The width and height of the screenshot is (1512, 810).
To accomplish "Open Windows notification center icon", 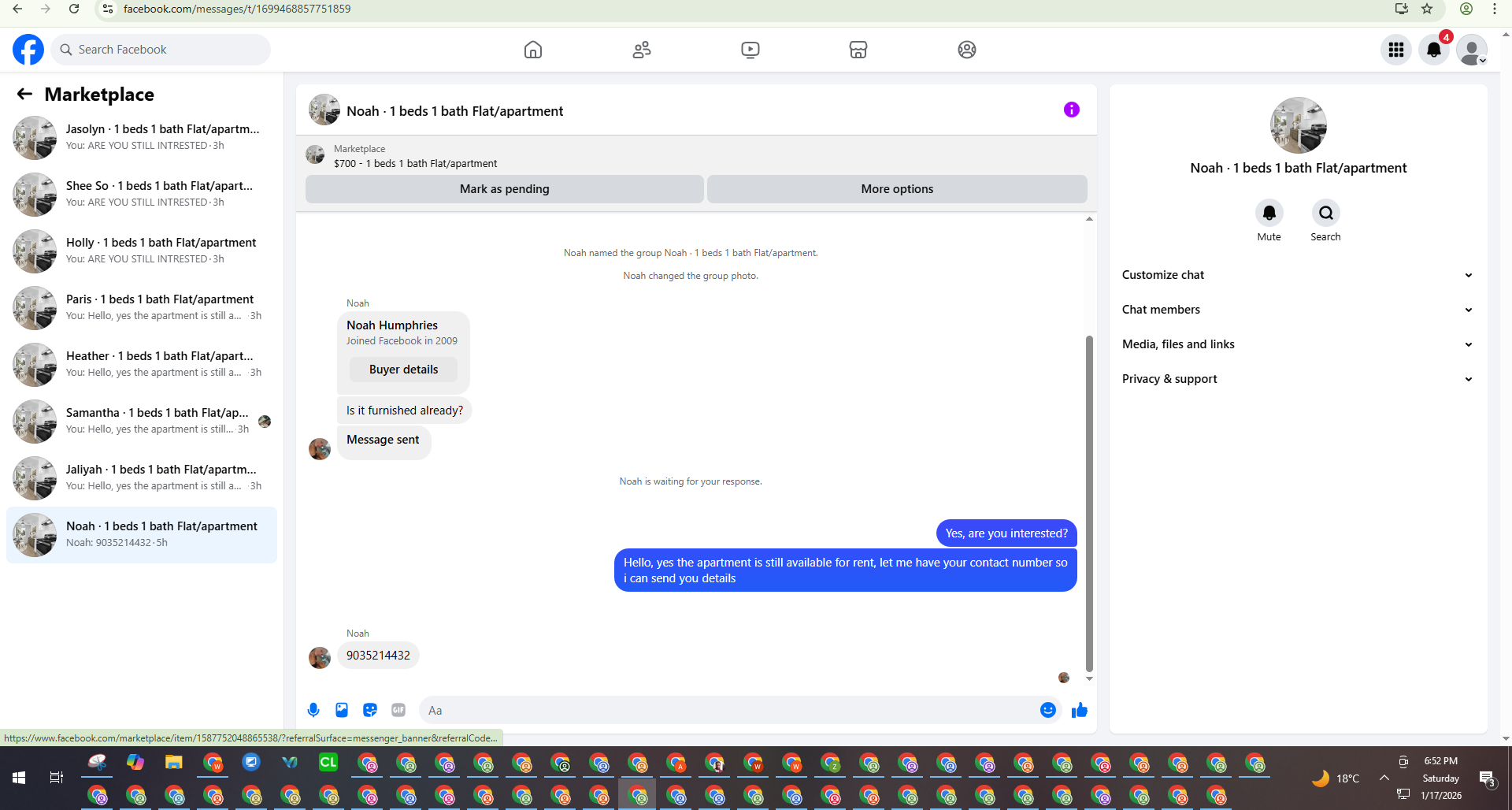I will pos(1488,778).
